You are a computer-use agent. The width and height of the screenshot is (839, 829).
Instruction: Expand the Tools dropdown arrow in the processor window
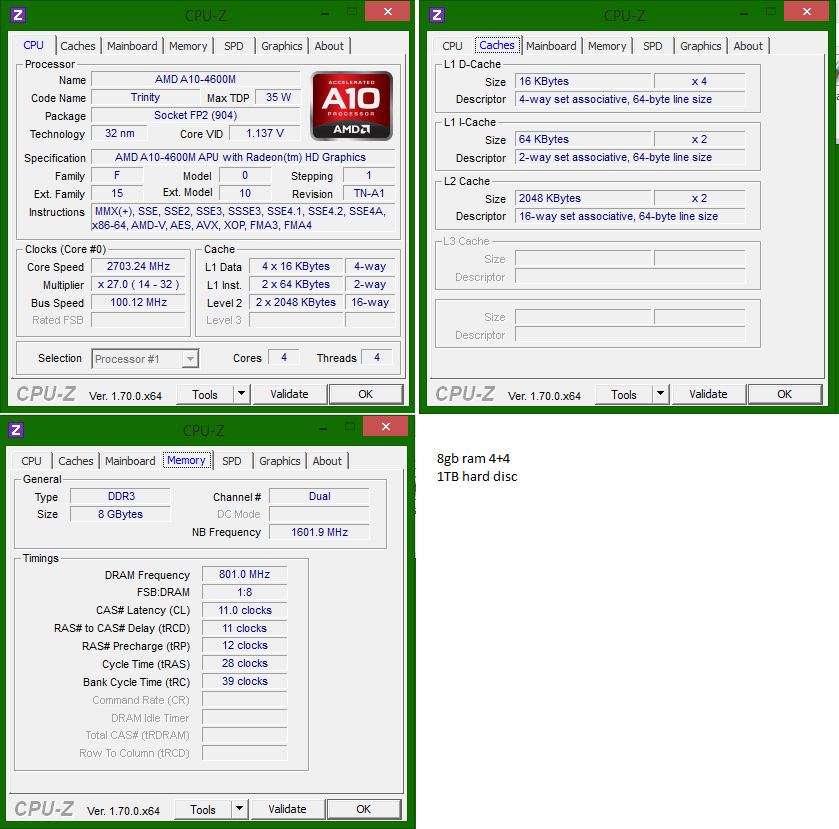241,394
